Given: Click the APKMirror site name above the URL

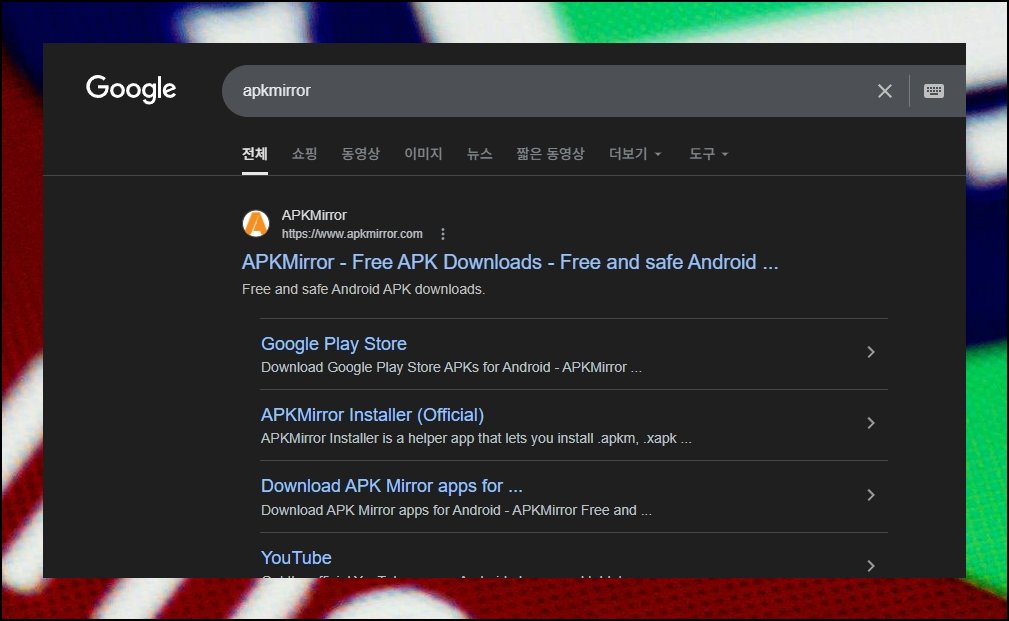Looking at the screenshot, I should click(314, 215).
